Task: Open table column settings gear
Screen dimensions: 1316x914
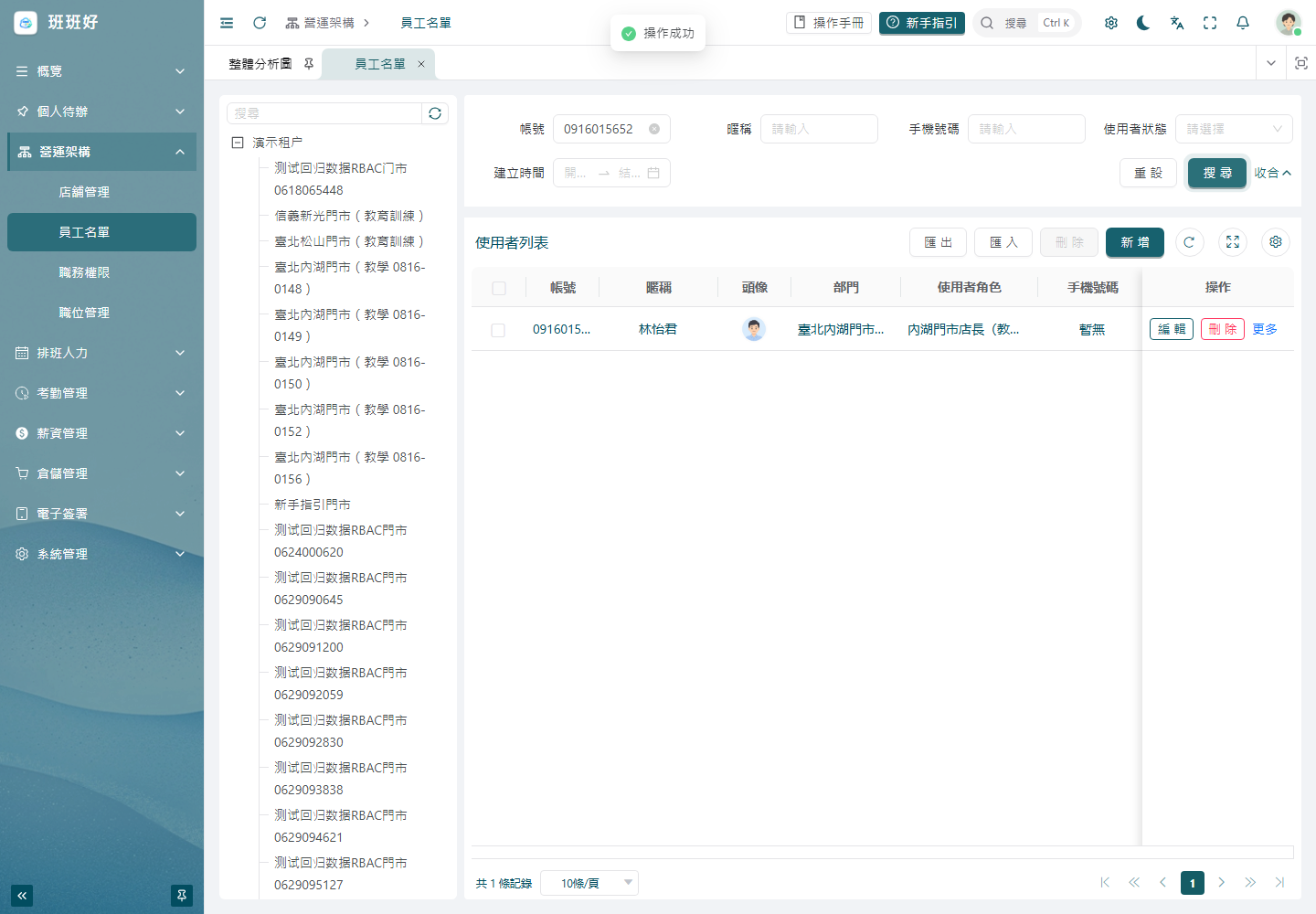Action: click(1276, 242)
